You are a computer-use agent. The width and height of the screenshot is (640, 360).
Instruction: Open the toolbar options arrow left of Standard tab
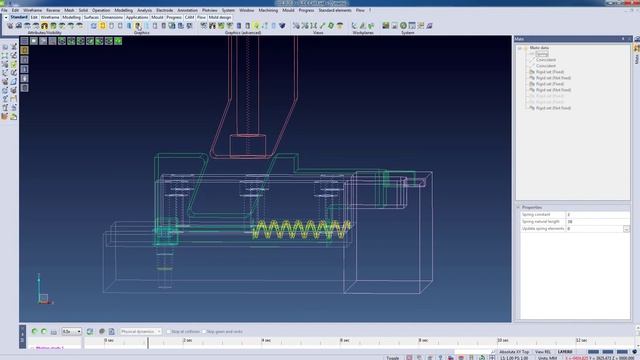6,18
